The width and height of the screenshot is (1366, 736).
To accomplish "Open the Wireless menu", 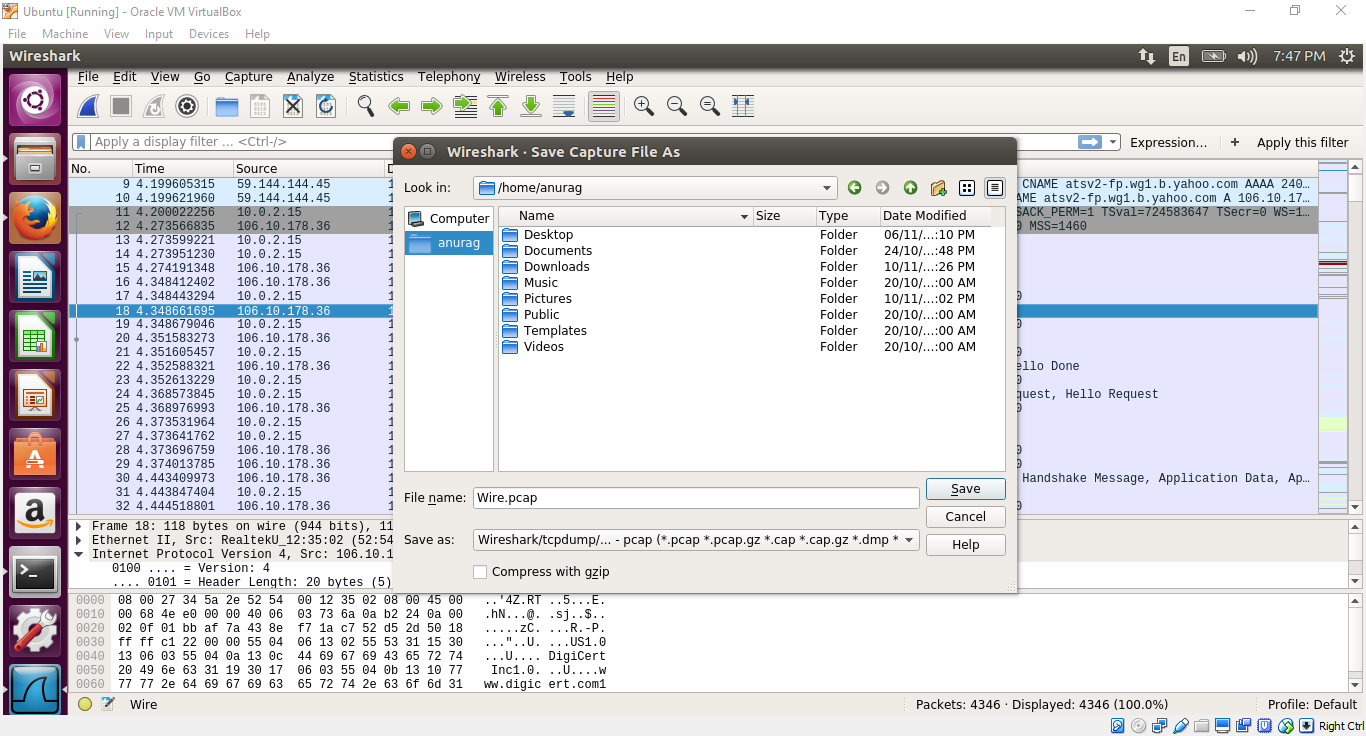I will [520, 77].
